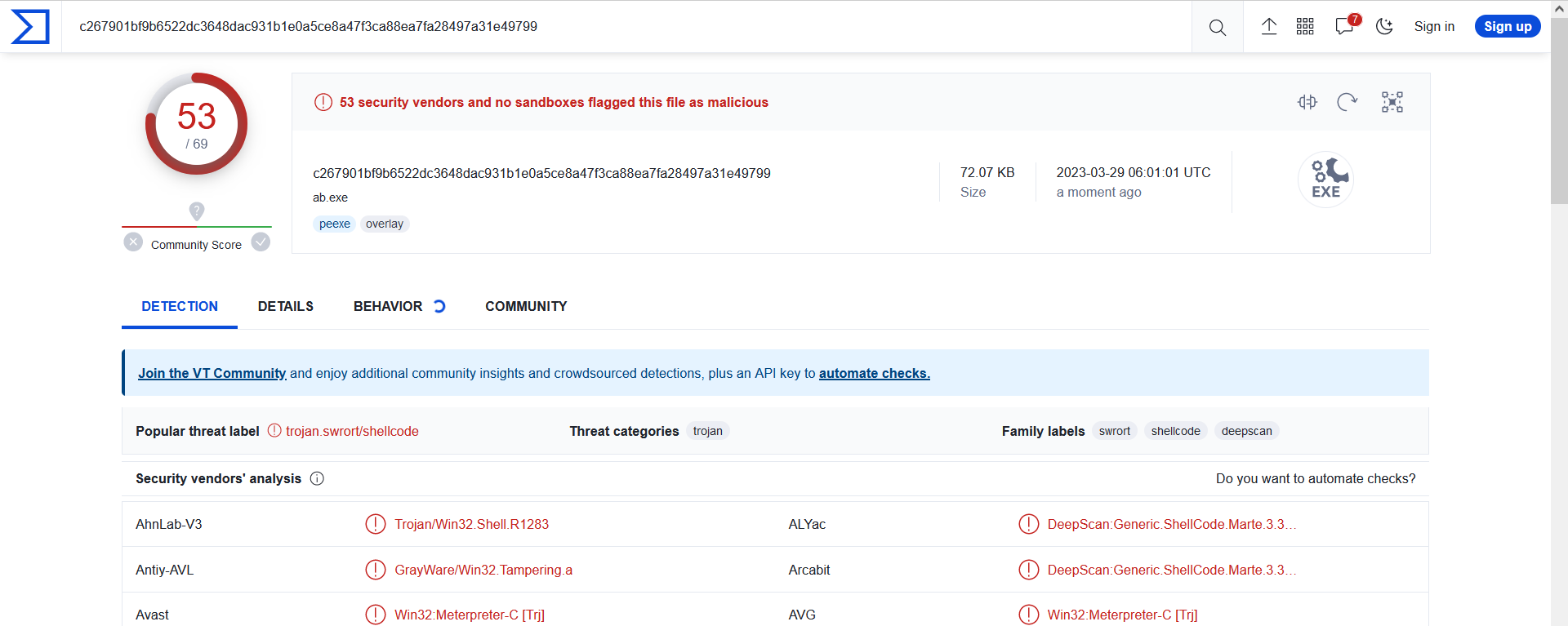Open the file relations graph icon

pos(1392,102)
